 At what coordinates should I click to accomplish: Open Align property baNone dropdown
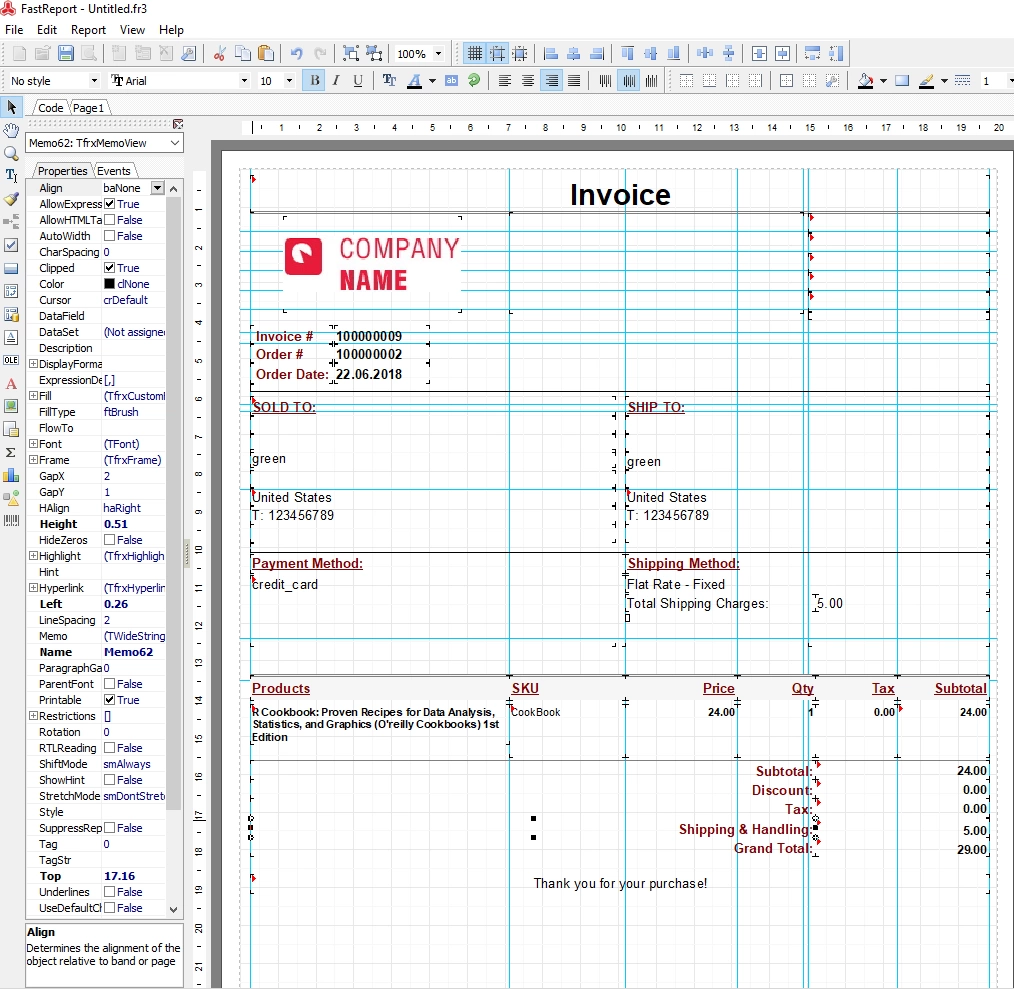(x=157, y=188)
